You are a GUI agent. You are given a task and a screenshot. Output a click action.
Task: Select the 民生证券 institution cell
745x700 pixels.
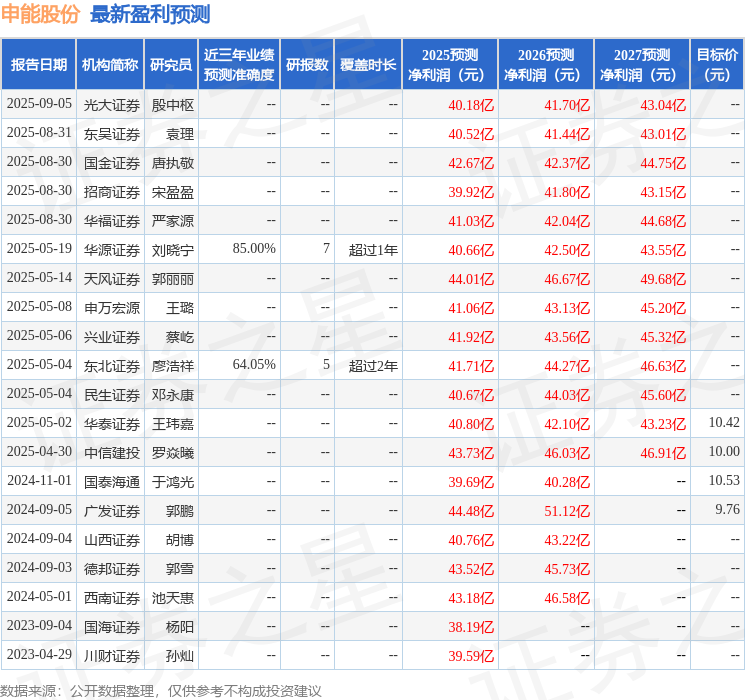coord(112,395)
